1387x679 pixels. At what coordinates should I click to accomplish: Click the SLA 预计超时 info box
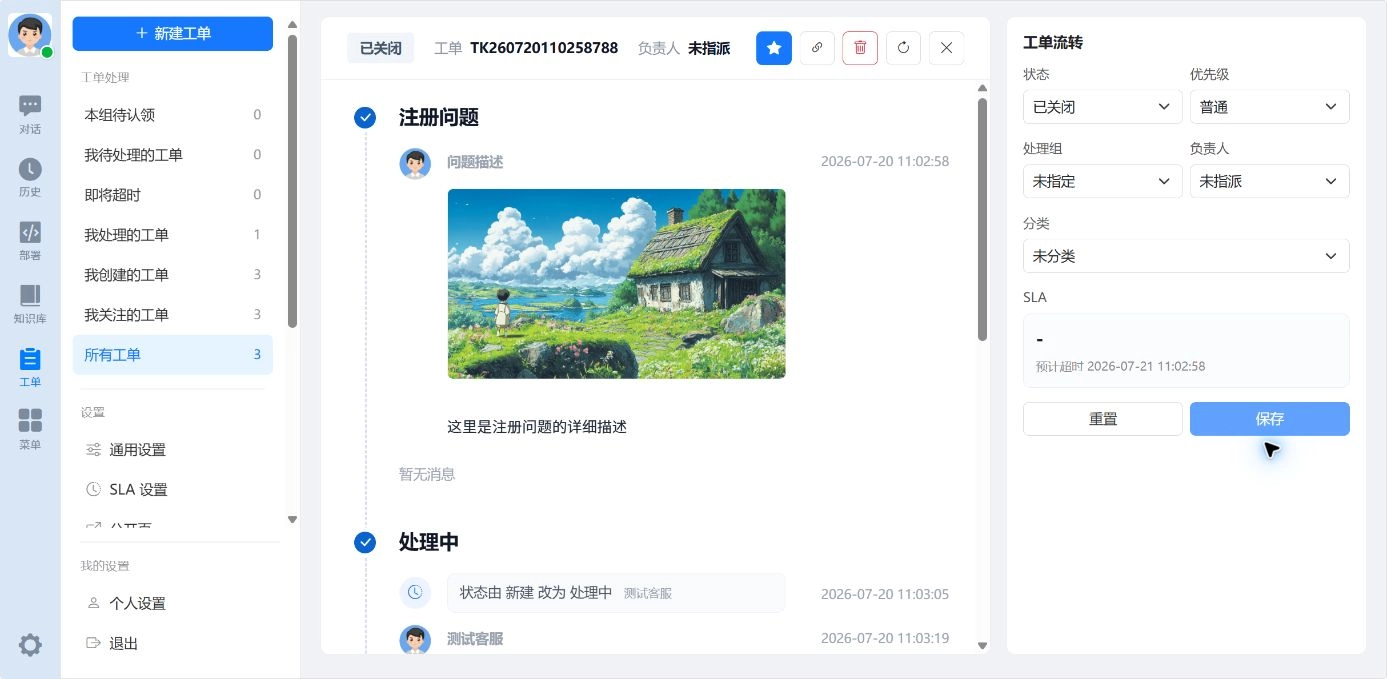tap(1186, 351)
